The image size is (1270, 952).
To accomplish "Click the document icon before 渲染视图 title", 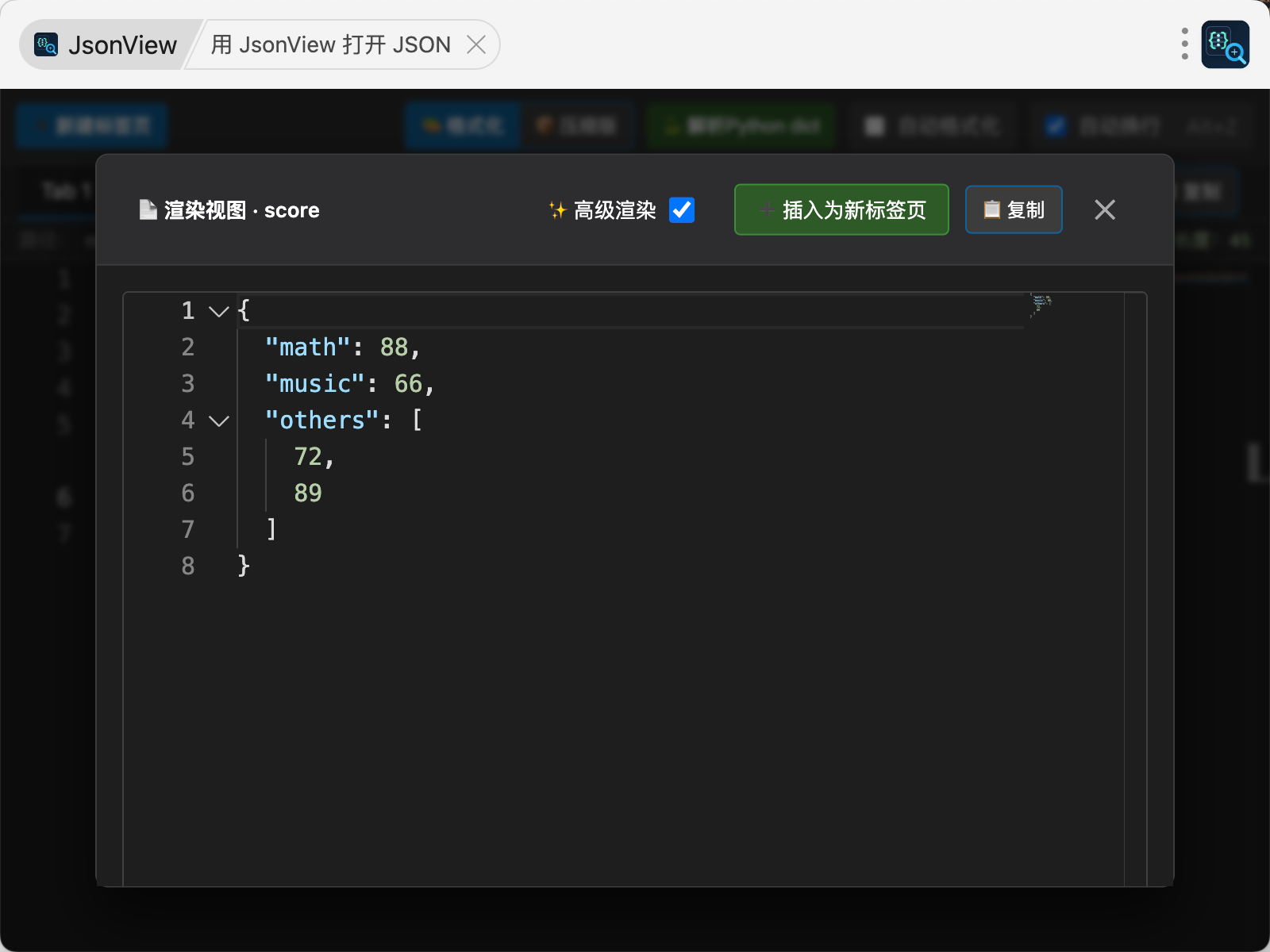I will 148,210.
